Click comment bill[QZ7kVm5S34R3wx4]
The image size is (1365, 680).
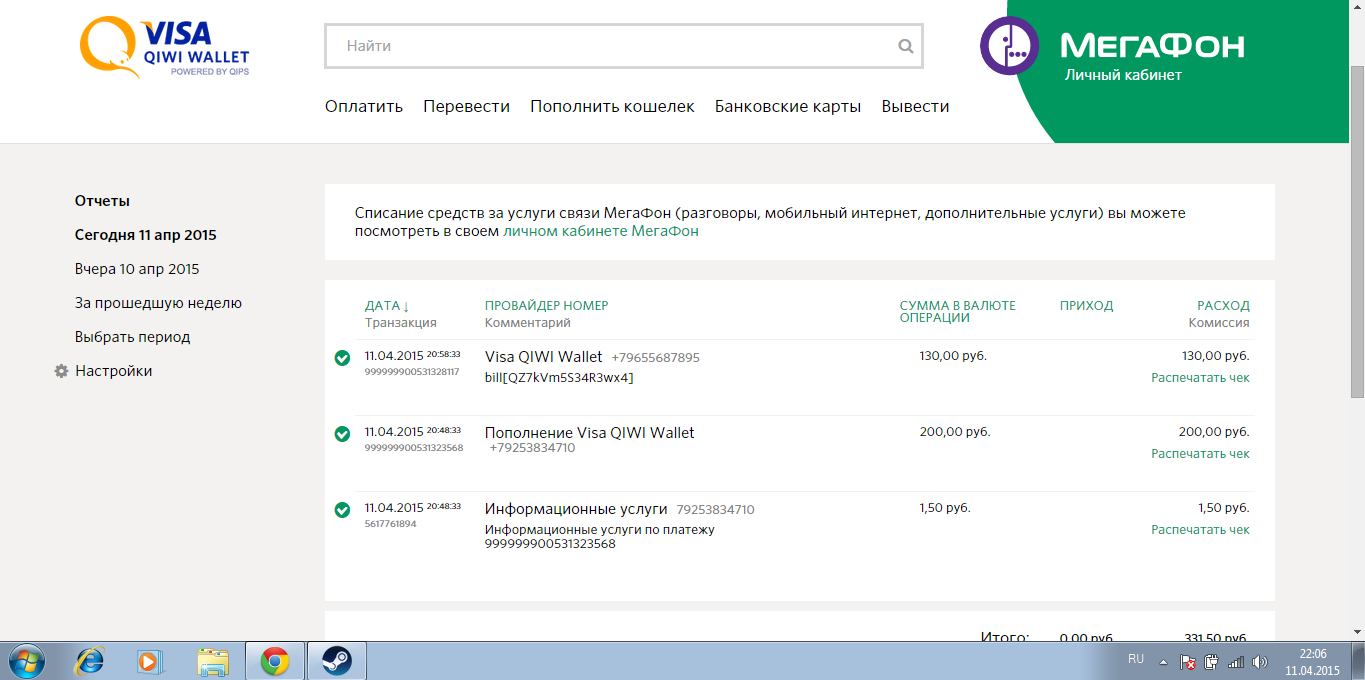pyautogui.click(x=559, y=378)
